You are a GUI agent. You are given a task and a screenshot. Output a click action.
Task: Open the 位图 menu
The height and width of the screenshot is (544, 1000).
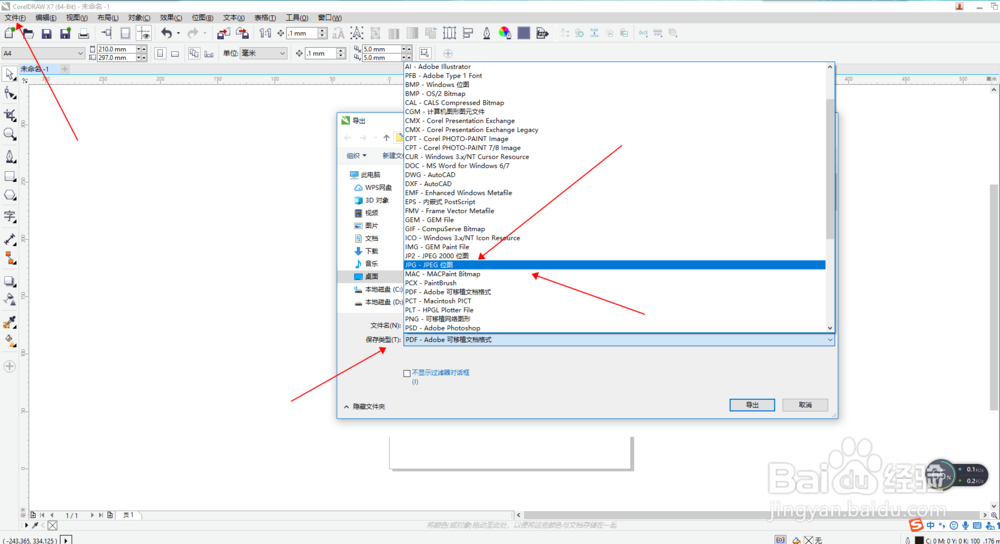pyautogui.click(x=202, y=18)
